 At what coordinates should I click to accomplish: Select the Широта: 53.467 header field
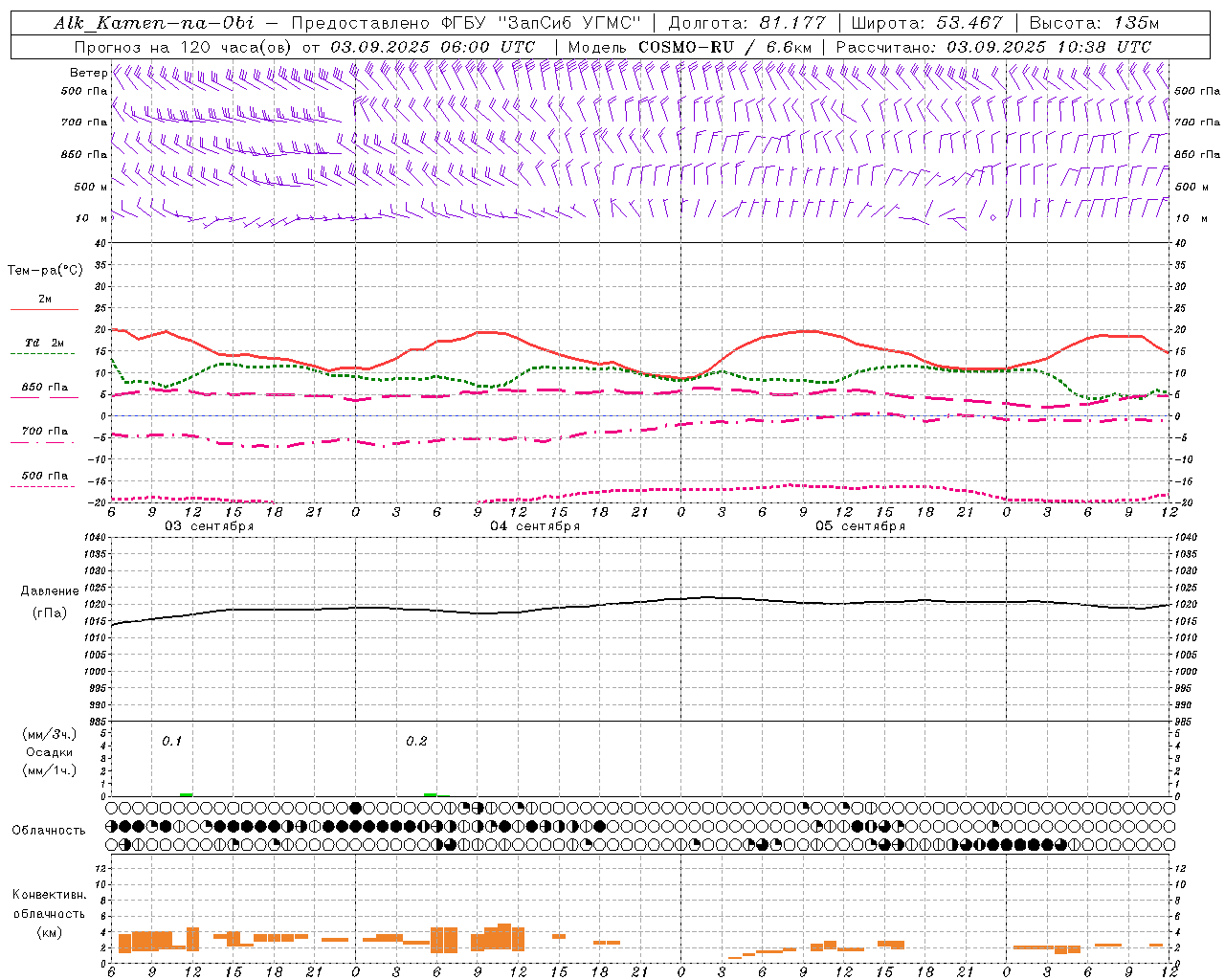tap(926, 23)
